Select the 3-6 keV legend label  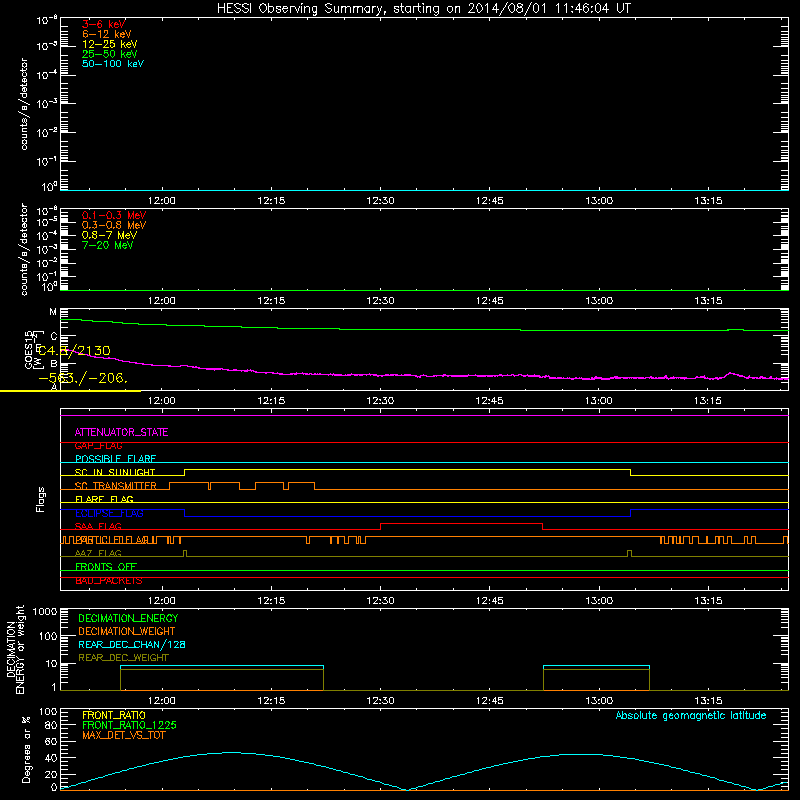(104, 24)
